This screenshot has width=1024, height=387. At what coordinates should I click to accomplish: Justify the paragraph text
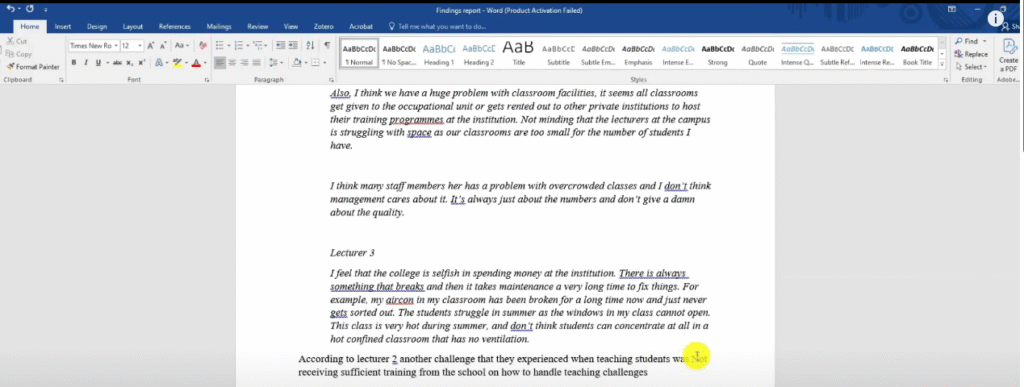click(x=257, y=63)
